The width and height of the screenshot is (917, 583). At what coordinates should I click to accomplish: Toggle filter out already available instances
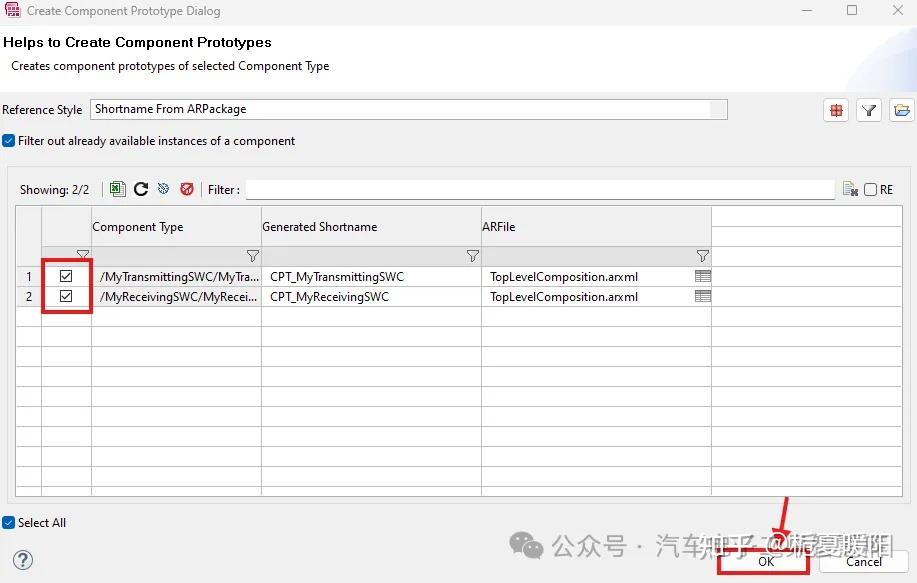[9, 141]
